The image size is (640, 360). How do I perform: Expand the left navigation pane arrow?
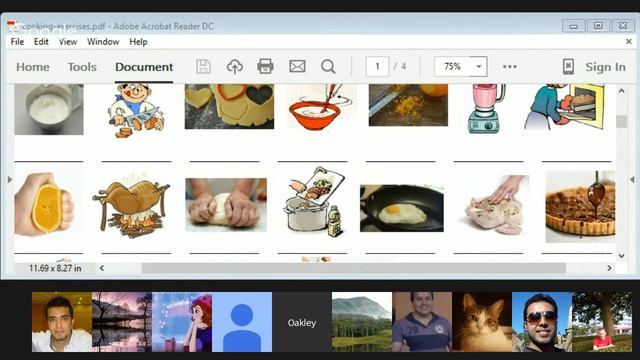pyautogui.click(x=10, y=179)
